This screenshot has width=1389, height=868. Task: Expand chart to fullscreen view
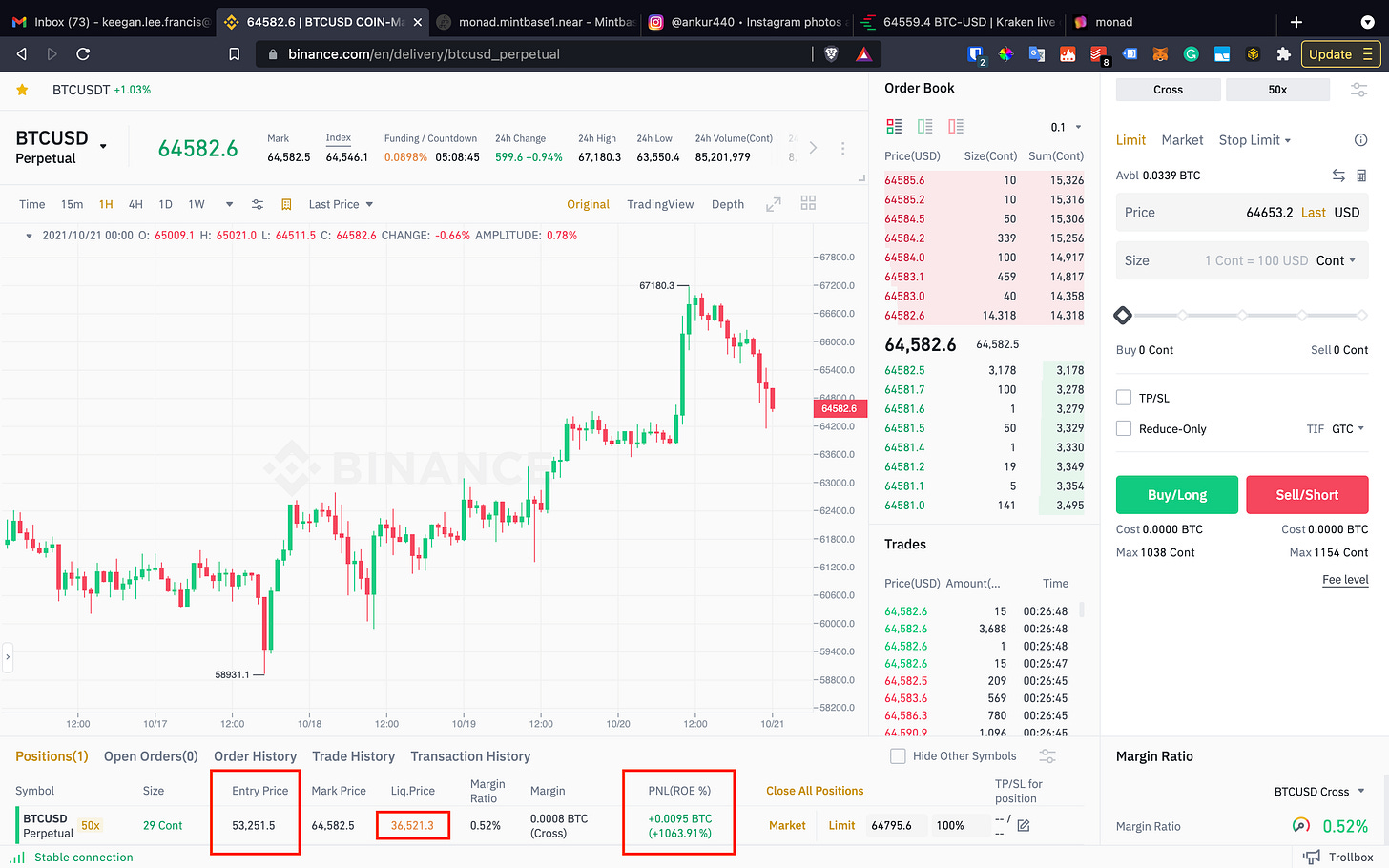point(774,204)
